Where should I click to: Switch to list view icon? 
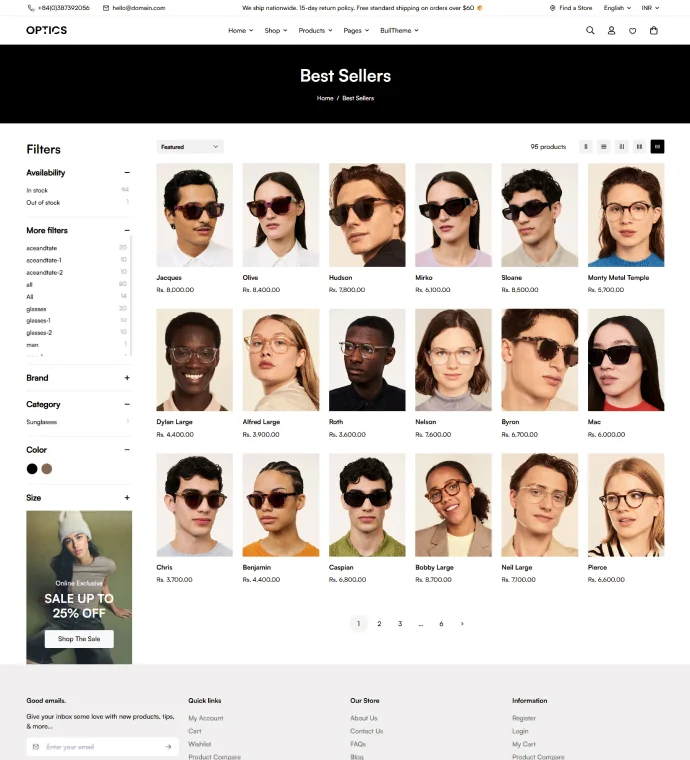point(604,146)
